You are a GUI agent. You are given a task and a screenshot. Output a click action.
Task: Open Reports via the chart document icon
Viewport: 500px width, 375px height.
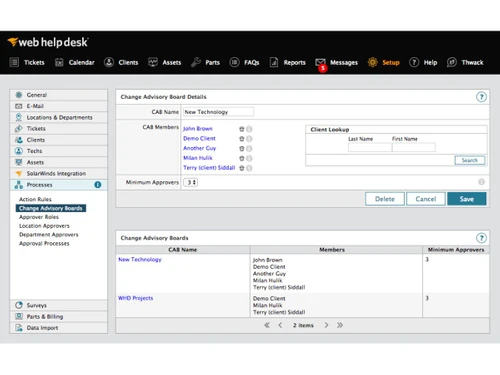coord(274,62)
